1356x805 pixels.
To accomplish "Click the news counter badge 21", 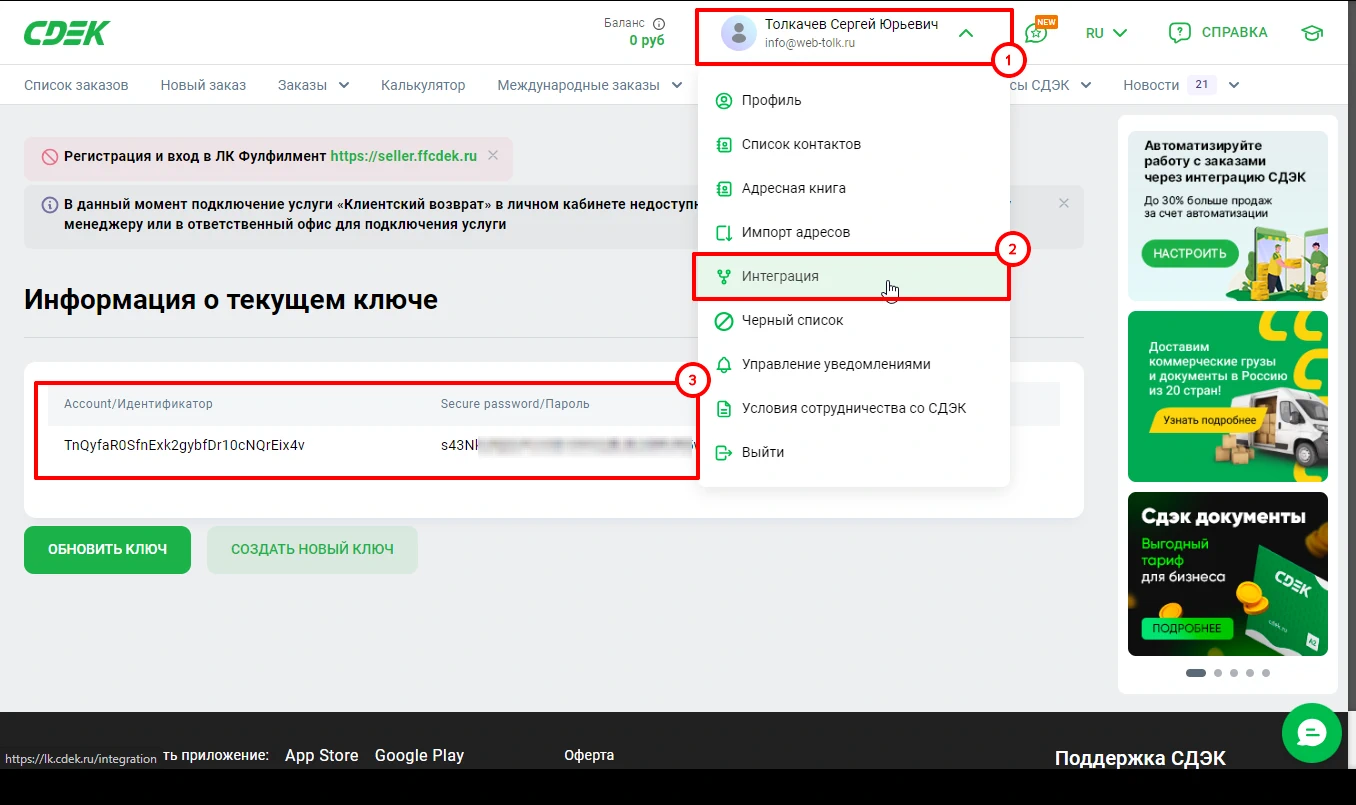I will [1202, 85].
